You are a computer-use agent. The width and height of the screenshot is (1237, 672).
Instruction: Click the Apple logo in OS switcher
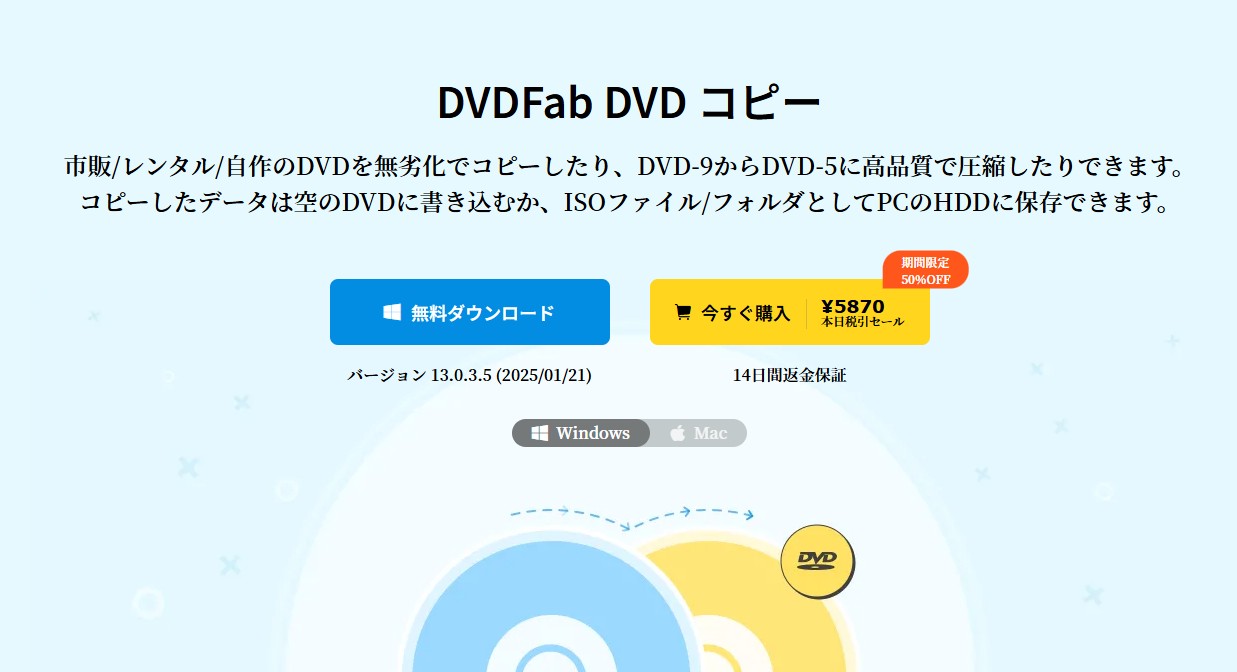pos(678,433)
